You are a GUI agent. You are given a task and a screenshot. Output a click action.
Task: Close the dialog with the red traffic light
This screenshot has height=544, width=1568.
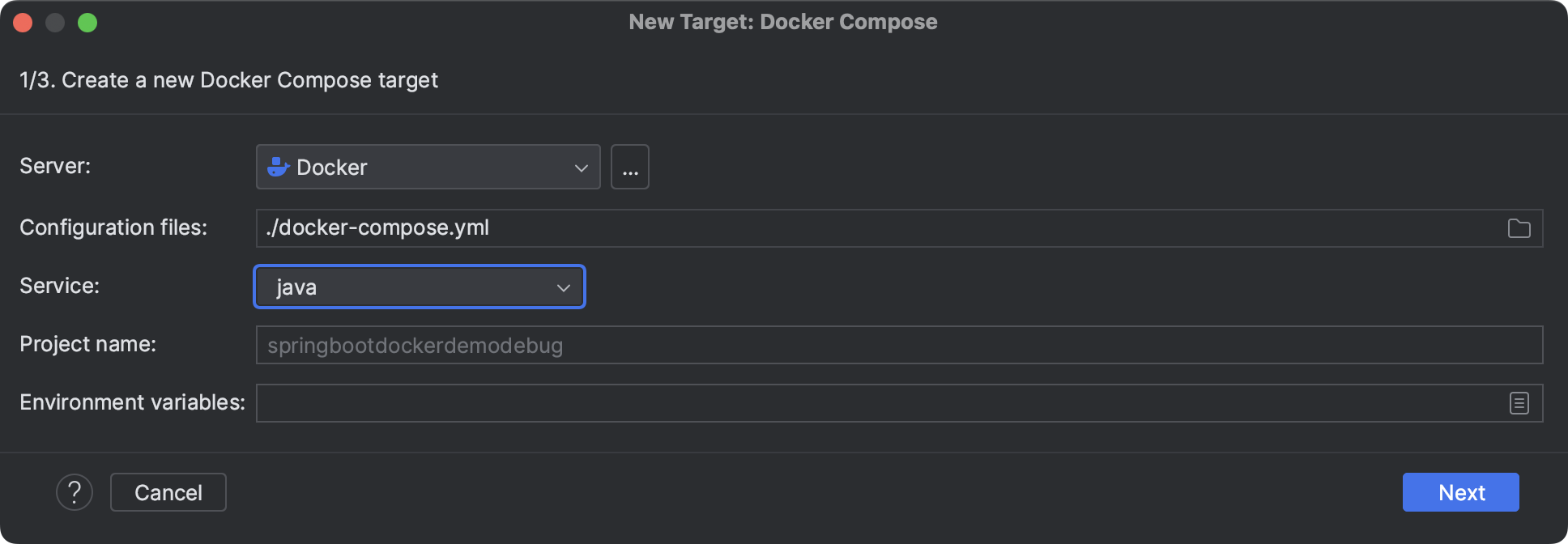click(x=23, y=22)
